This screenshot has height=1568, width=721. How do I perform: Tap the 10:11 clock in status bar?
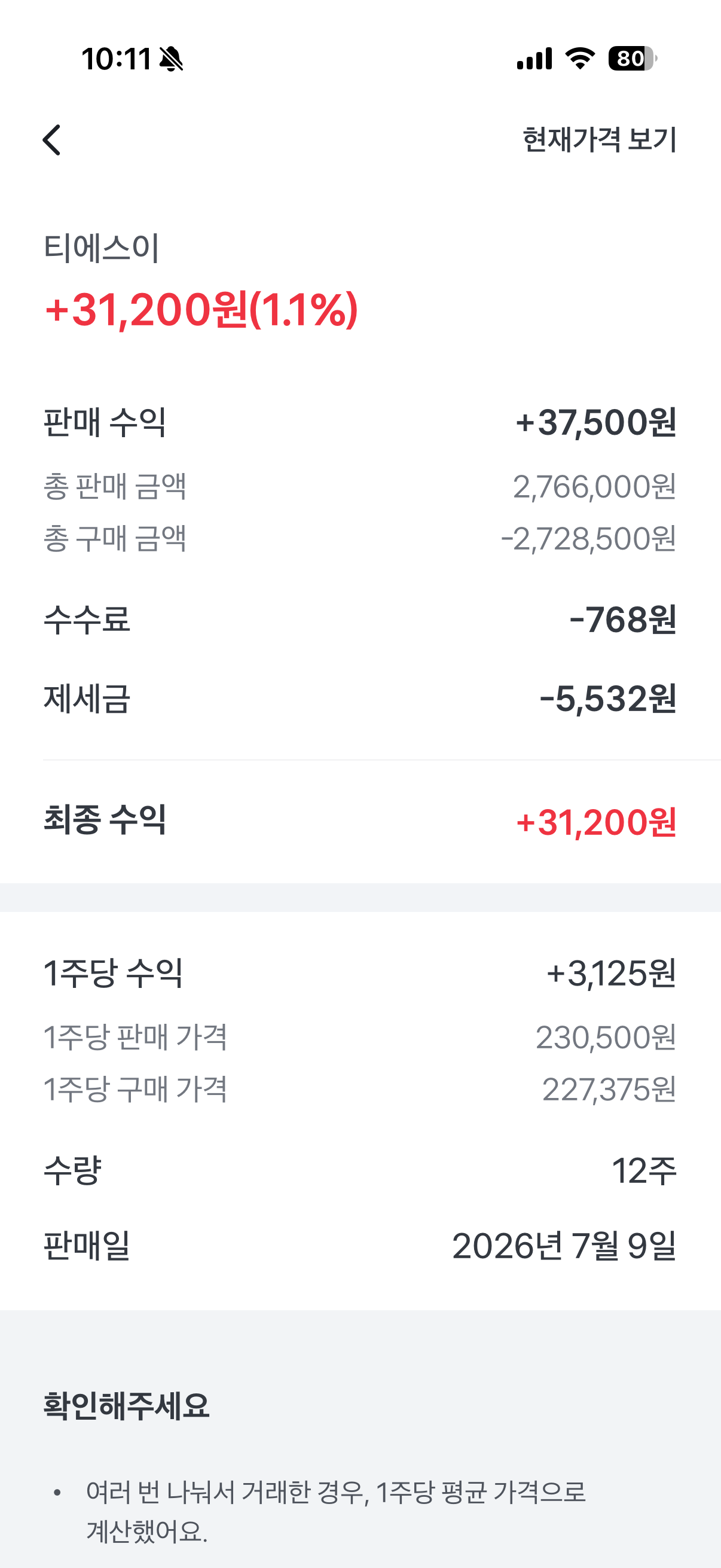click(x=116, y=59)
